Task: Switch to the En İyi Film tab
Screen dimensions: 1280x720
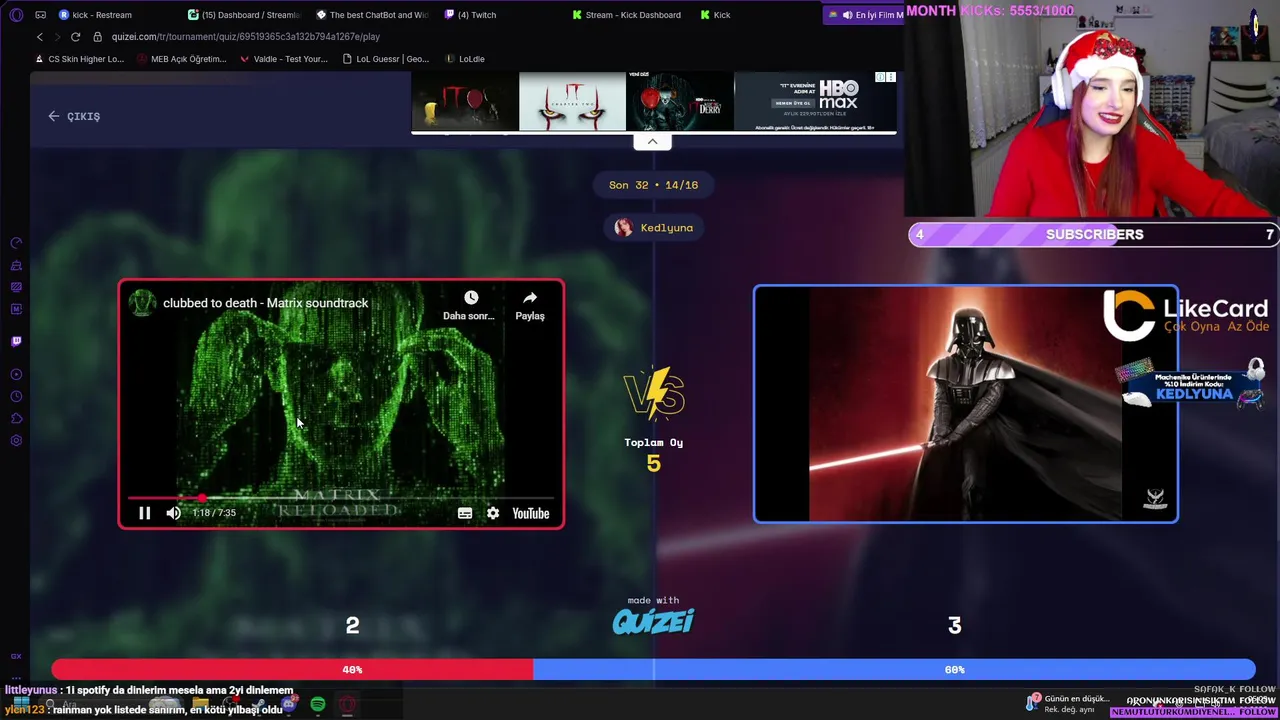Action: tap(864, 15)
